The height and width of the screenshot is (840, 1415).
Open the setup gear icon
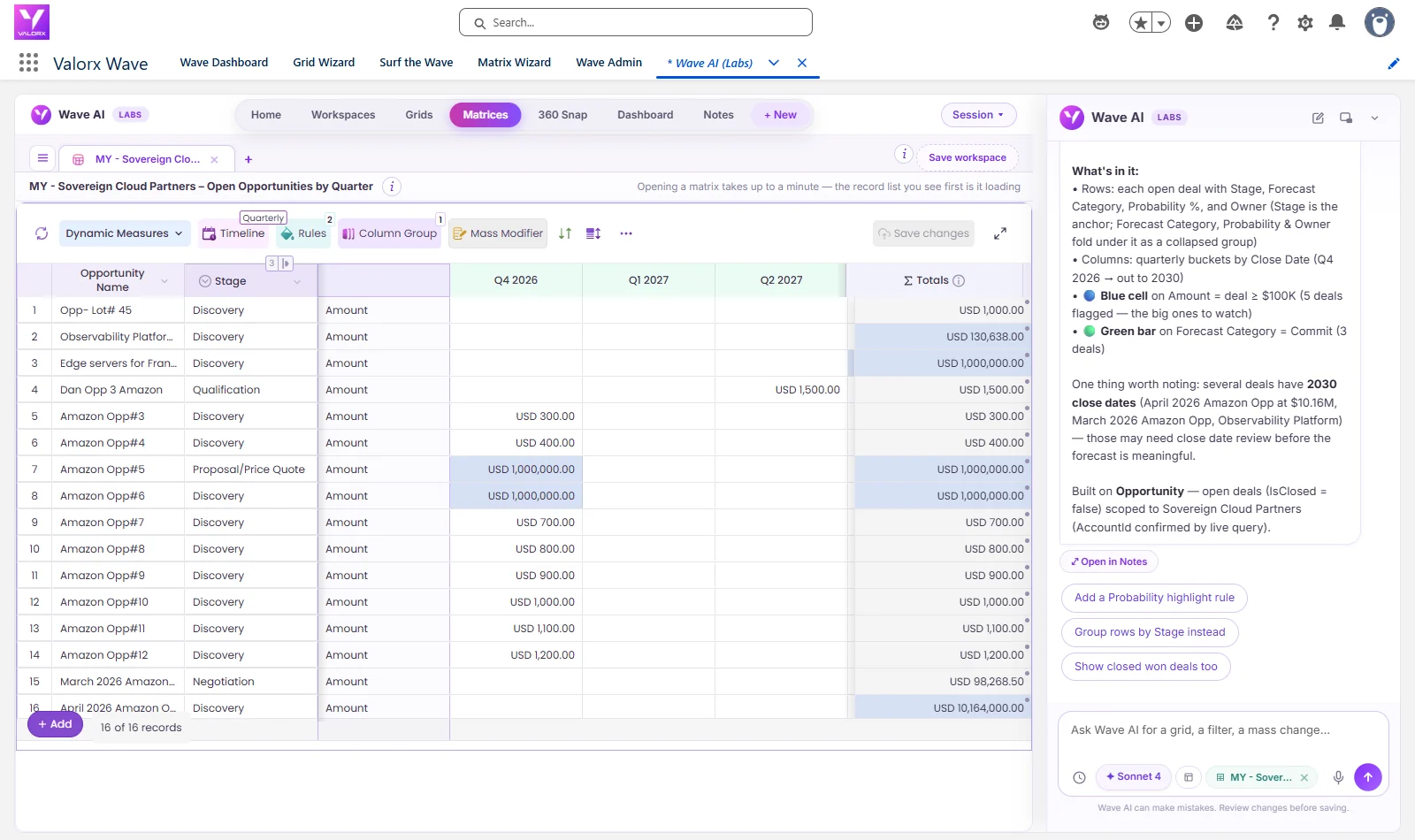[x=1305, y=23]
